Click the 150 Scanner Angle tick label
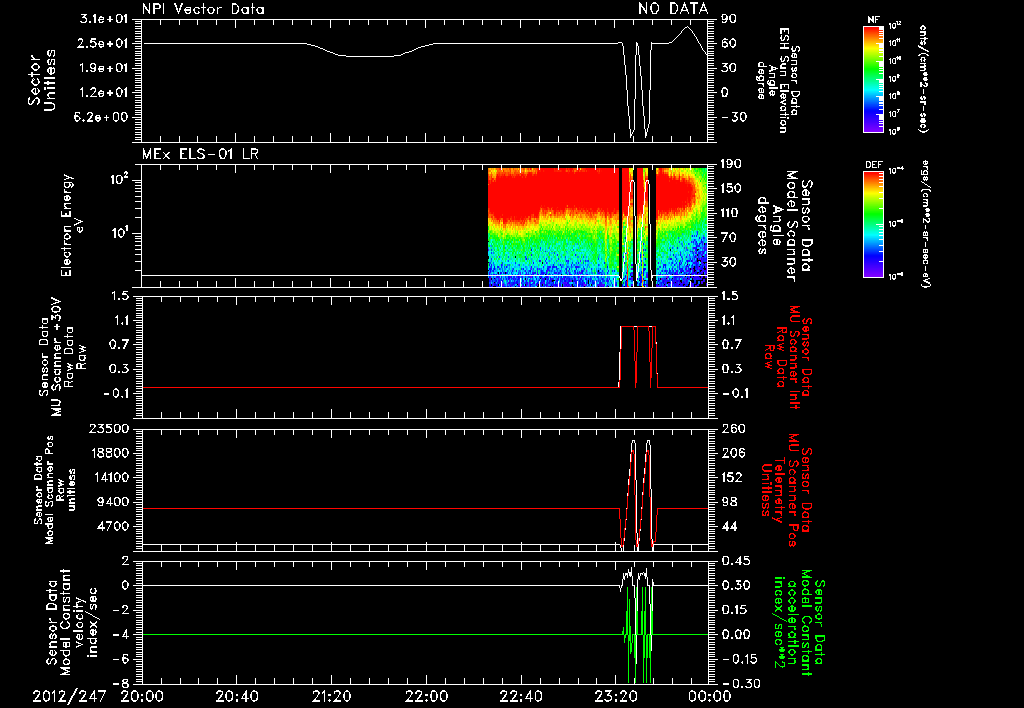Viewport: 1024px width, 708px height. pyautogui.click(x=731, y=189)
